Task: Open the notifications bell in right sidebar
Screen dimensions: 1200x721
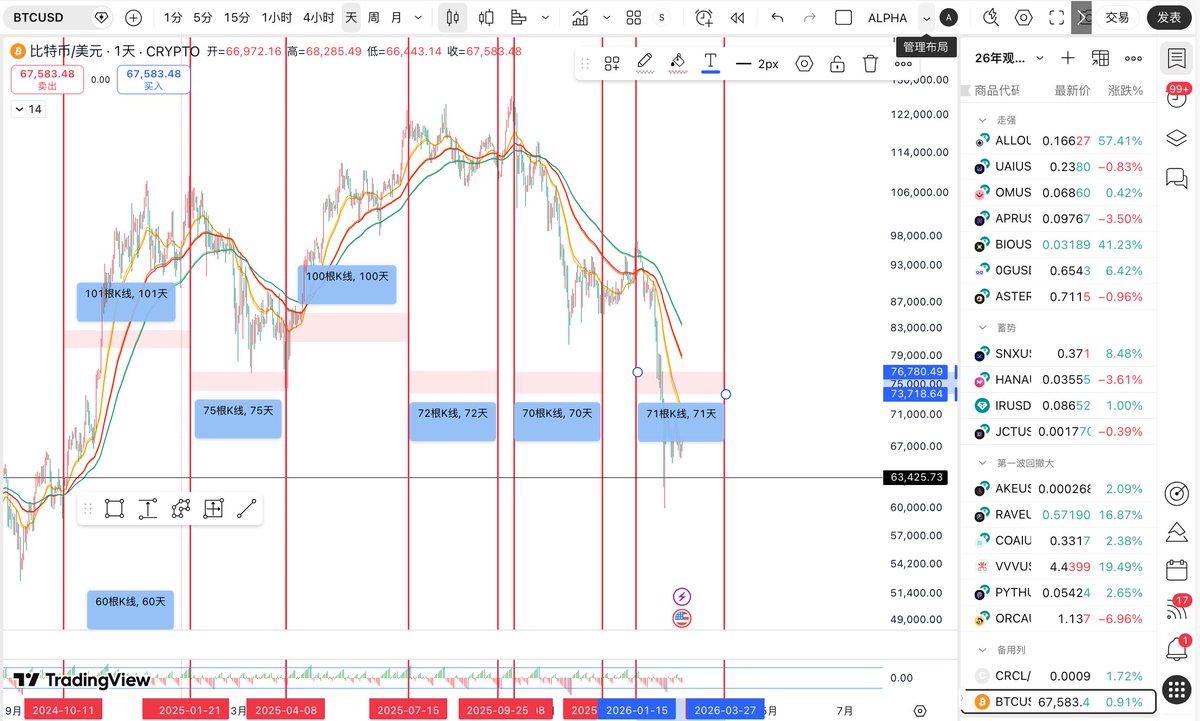Action: pos(1176,648)
